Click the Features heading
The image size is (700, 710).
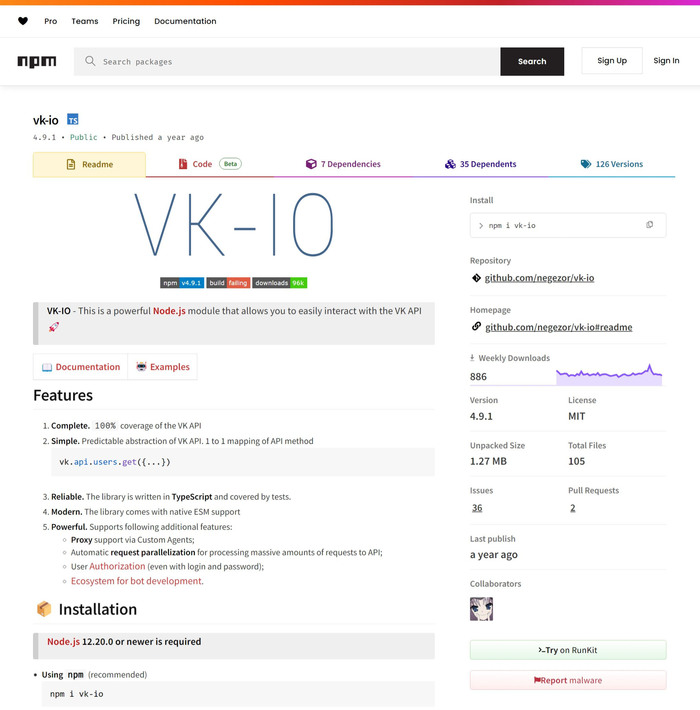coord(63,395)
